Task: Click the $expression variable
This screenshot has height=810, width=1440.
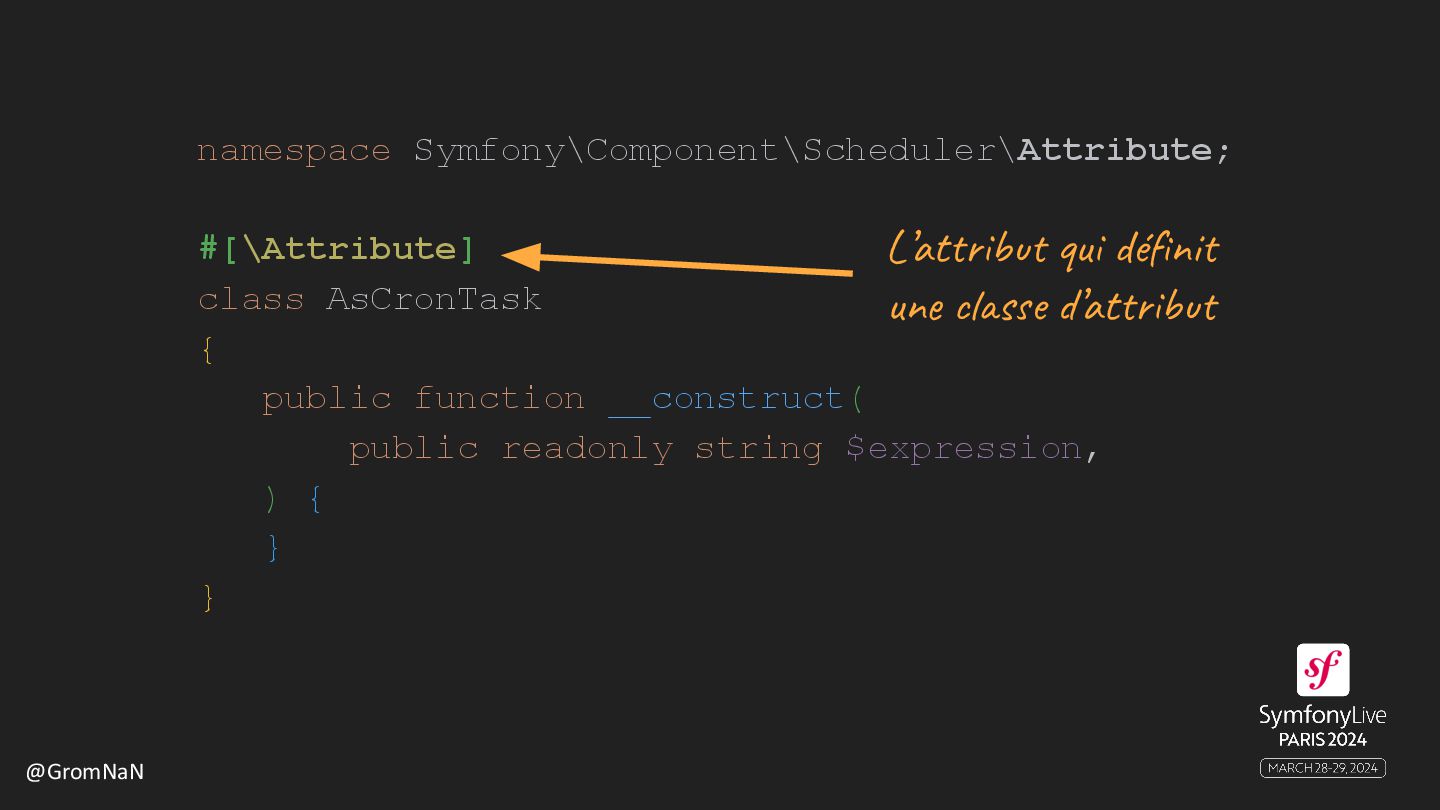Action: [x=964, y=449]
